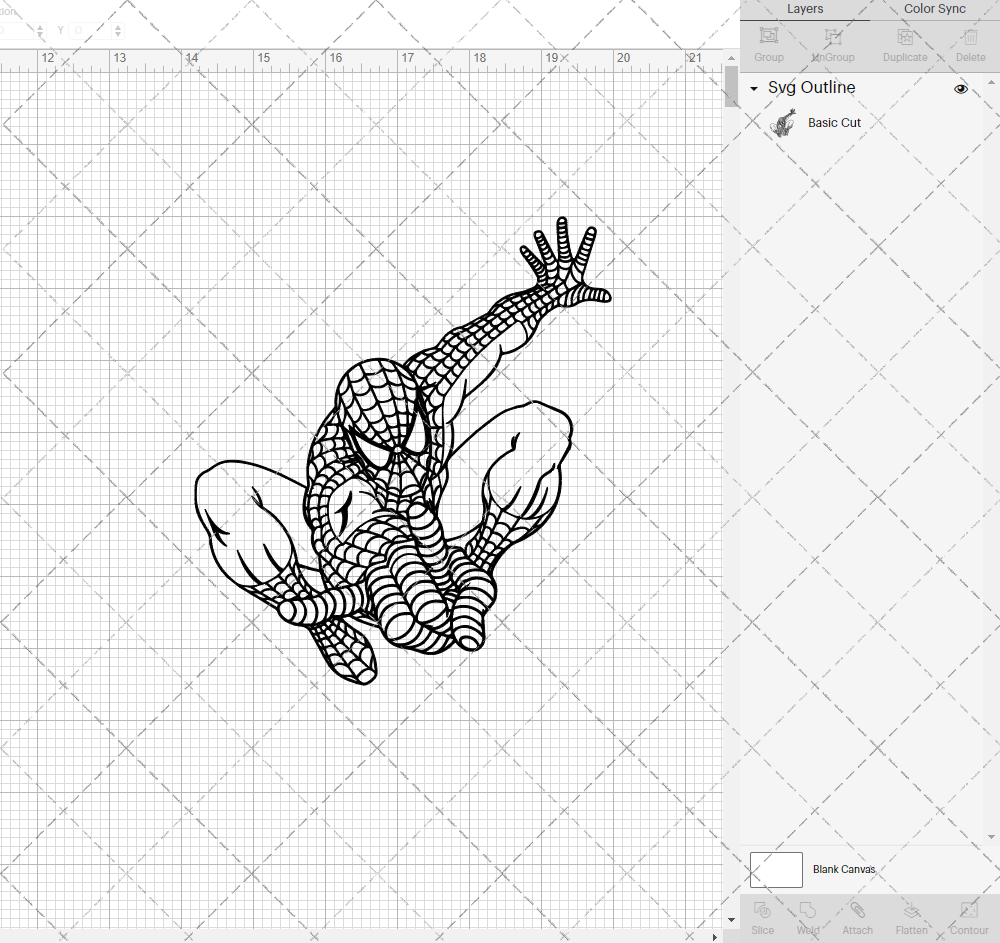Click the canvas vertical scrollbar
1000x943 pixels.
click(731, 88)
